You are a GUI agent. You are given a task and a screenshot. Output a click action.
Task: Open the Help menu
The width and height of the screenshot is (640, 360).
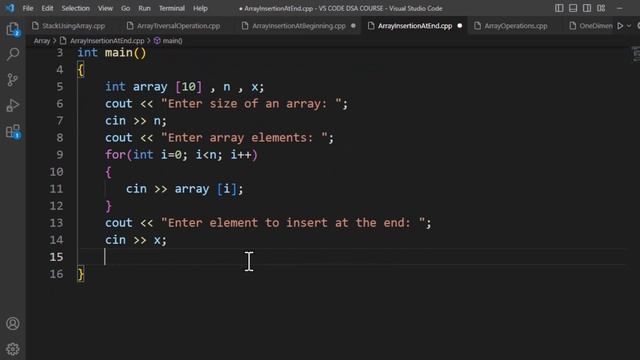point(200,8)
